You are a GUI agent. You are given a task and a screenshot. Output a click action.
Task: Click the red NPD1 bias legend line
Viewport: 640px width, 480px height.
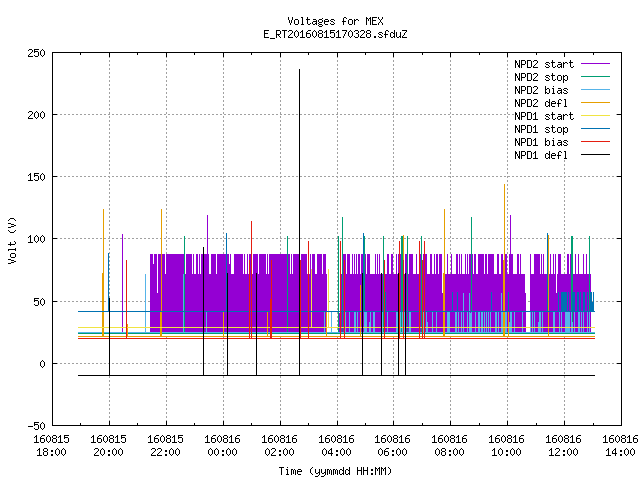point(595,142)
